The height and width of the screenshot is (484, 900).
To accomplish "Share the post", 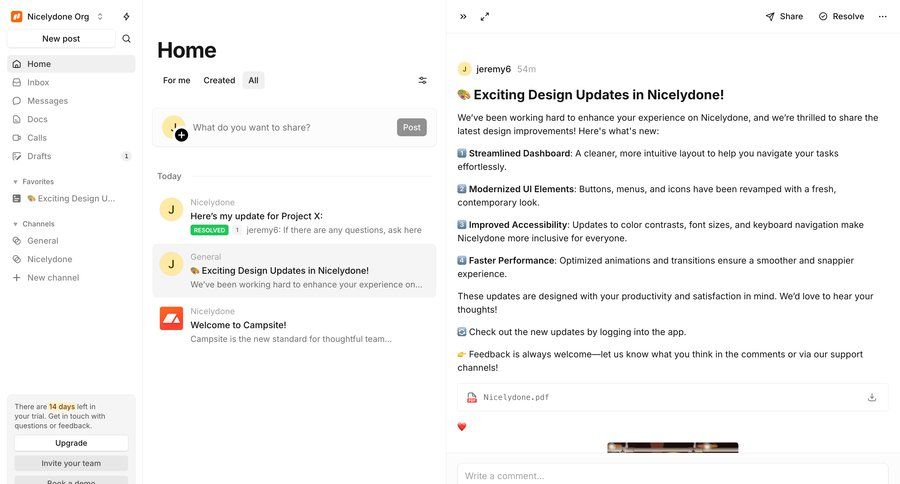I will click(784, 17).
